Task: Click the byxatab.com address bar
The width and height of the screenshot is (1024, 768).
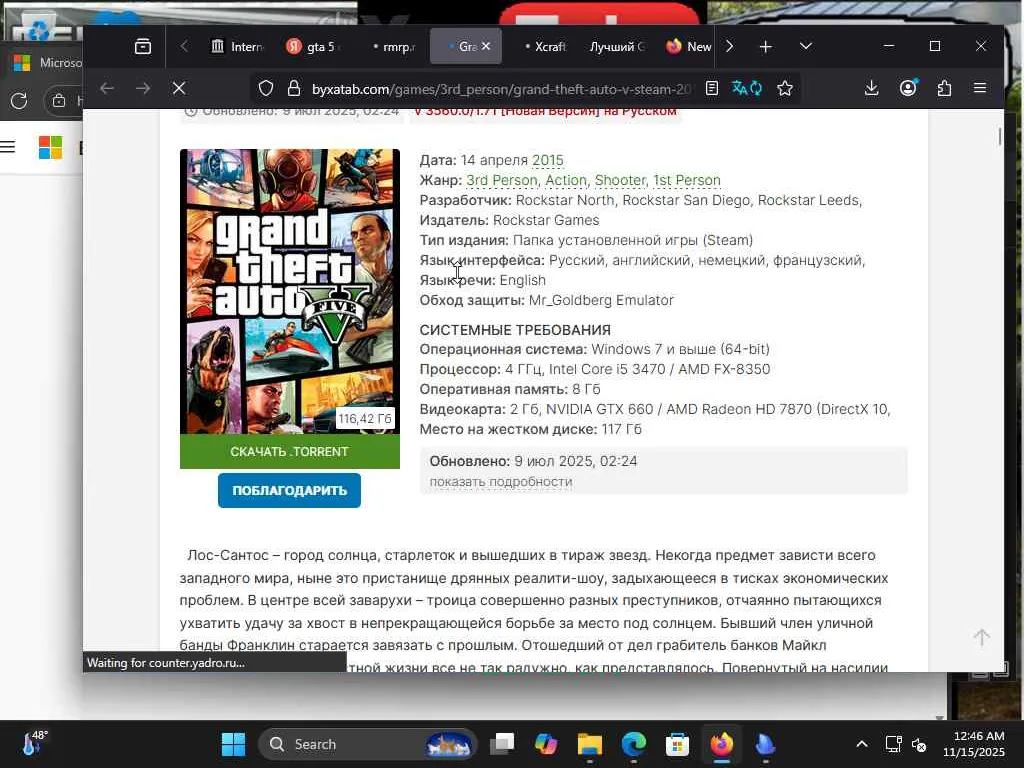Action: point(502,89)
